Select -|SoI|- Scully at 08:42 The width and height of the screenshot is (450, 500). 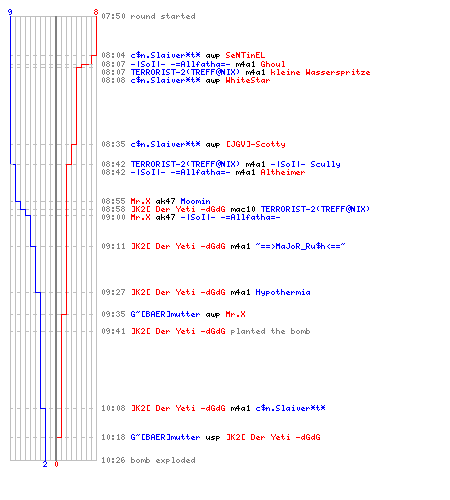point(305,164)
